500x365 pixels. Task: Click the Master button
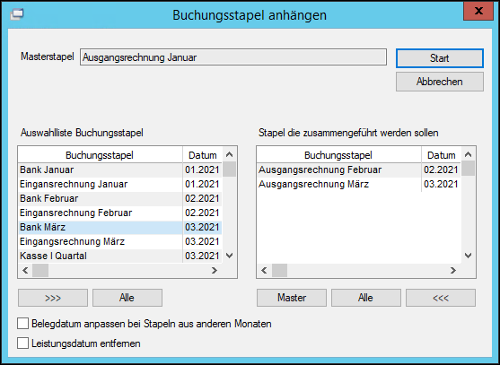coord(292,298)
